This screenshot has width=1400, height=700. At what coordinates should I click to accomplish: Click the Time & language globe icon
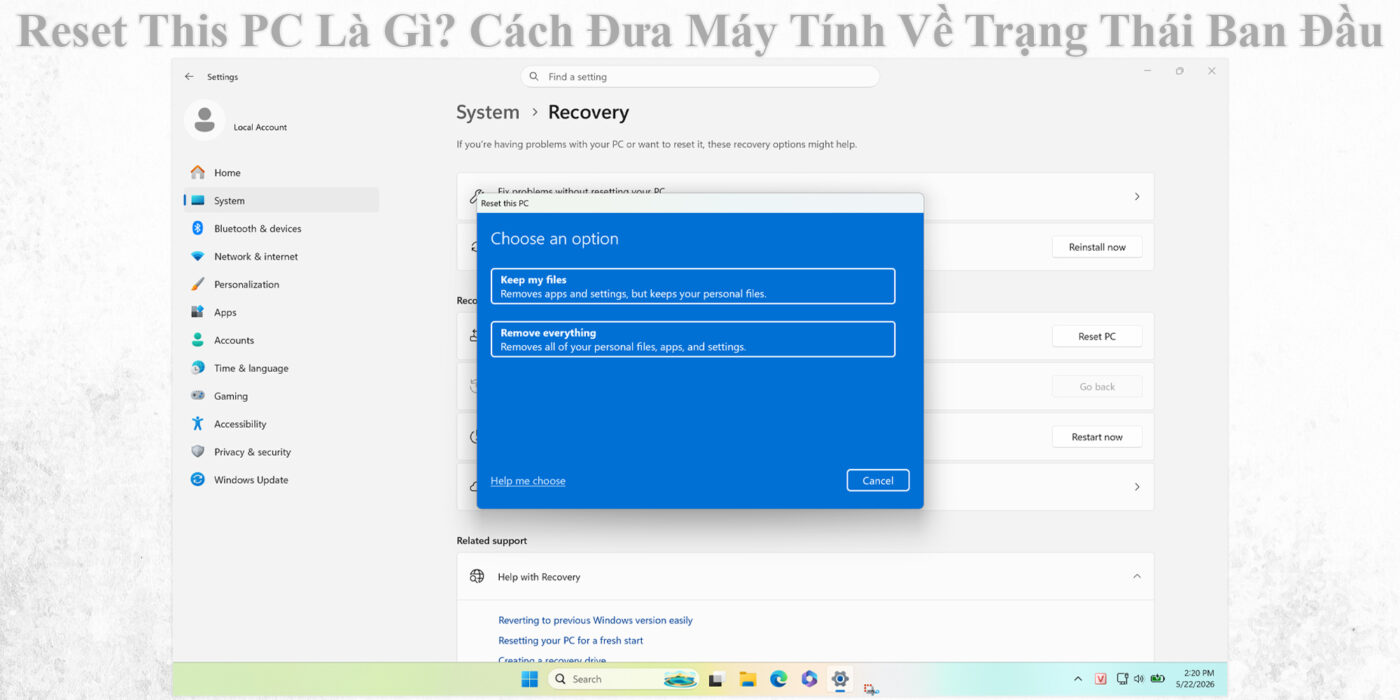(x=198, y=368)
